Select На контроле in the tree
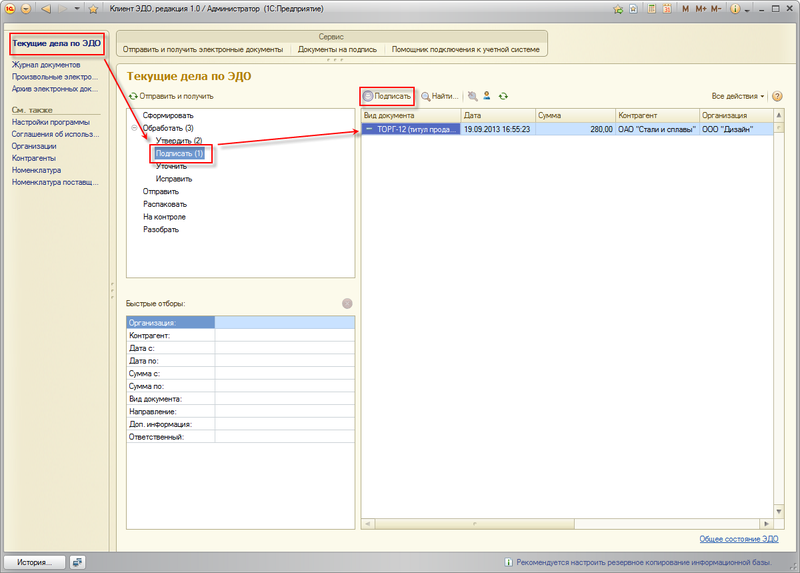Image resolution: width=800 pixels, height=573 pixels. point(164,217)
